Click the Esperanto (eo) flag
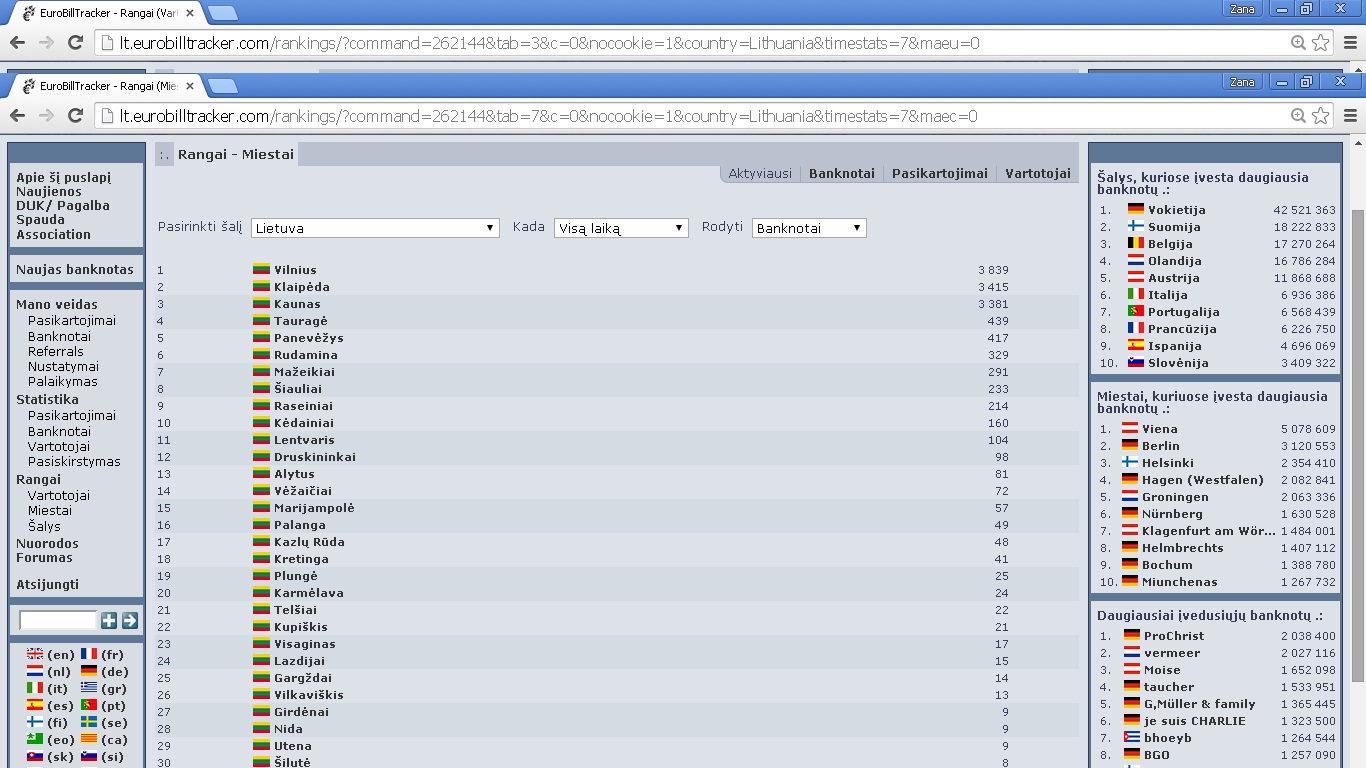Viewport: 1366px width, 768px height. point(35,740)
